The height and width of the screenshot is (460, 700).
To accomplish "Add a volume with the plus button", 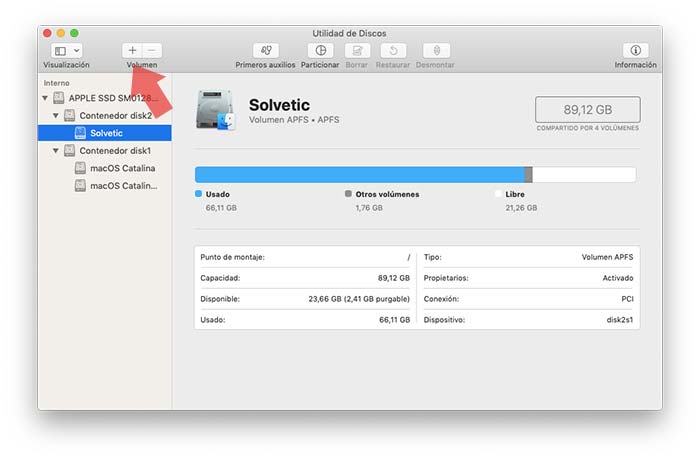I will [132, 50].
